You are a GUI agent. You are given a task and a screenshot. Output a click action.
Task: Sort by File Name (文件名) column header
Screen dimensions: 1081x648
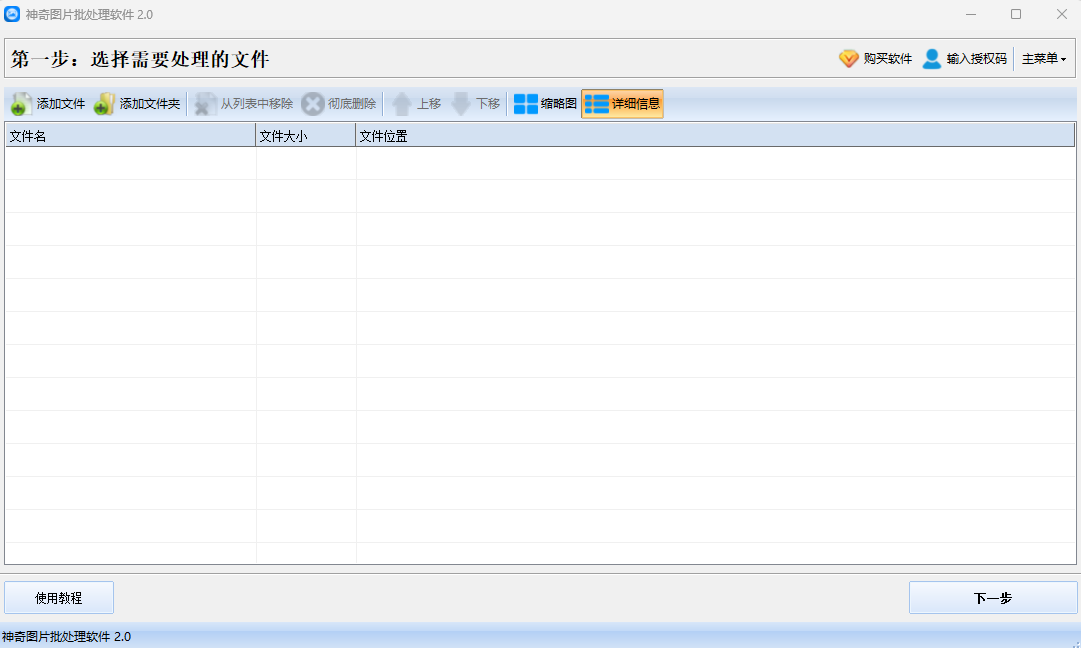pyautogui.click(x=130, y=136)
